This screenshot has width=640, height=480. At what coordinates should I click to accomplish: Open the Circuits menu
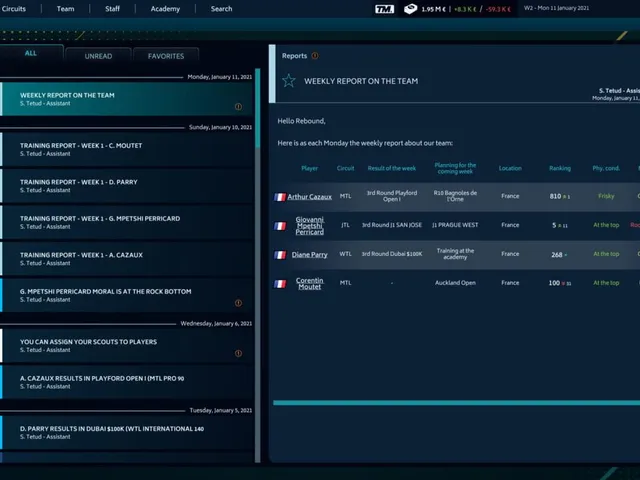(13, 9)
